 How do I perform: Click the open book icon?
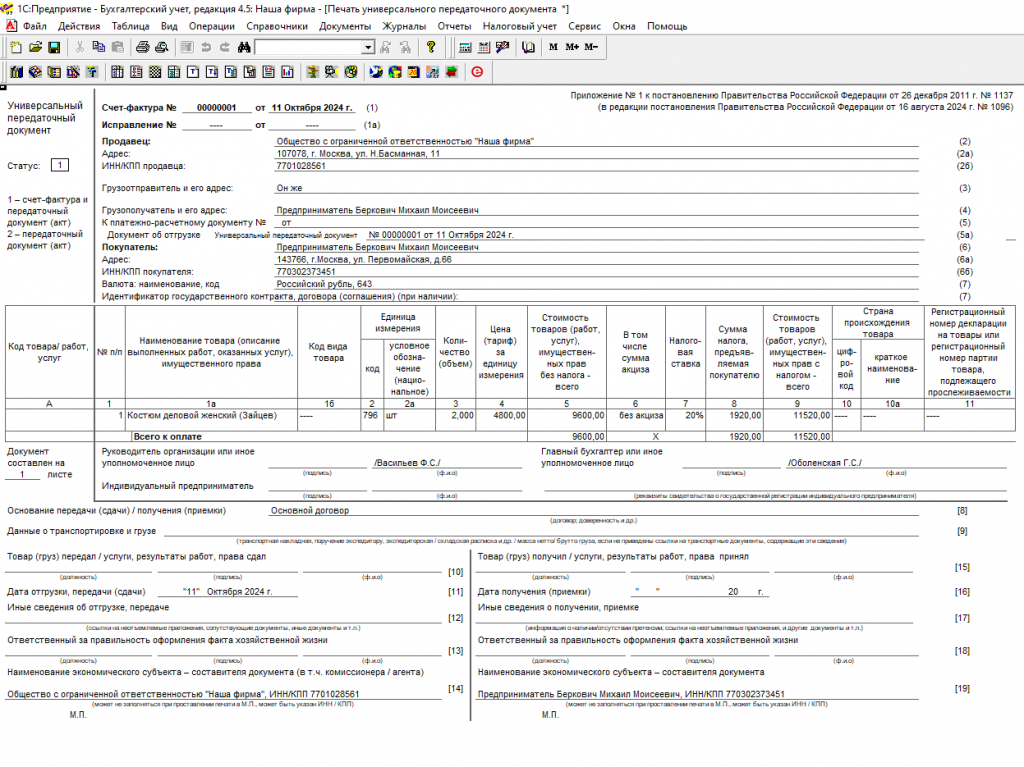coord(528,47)
